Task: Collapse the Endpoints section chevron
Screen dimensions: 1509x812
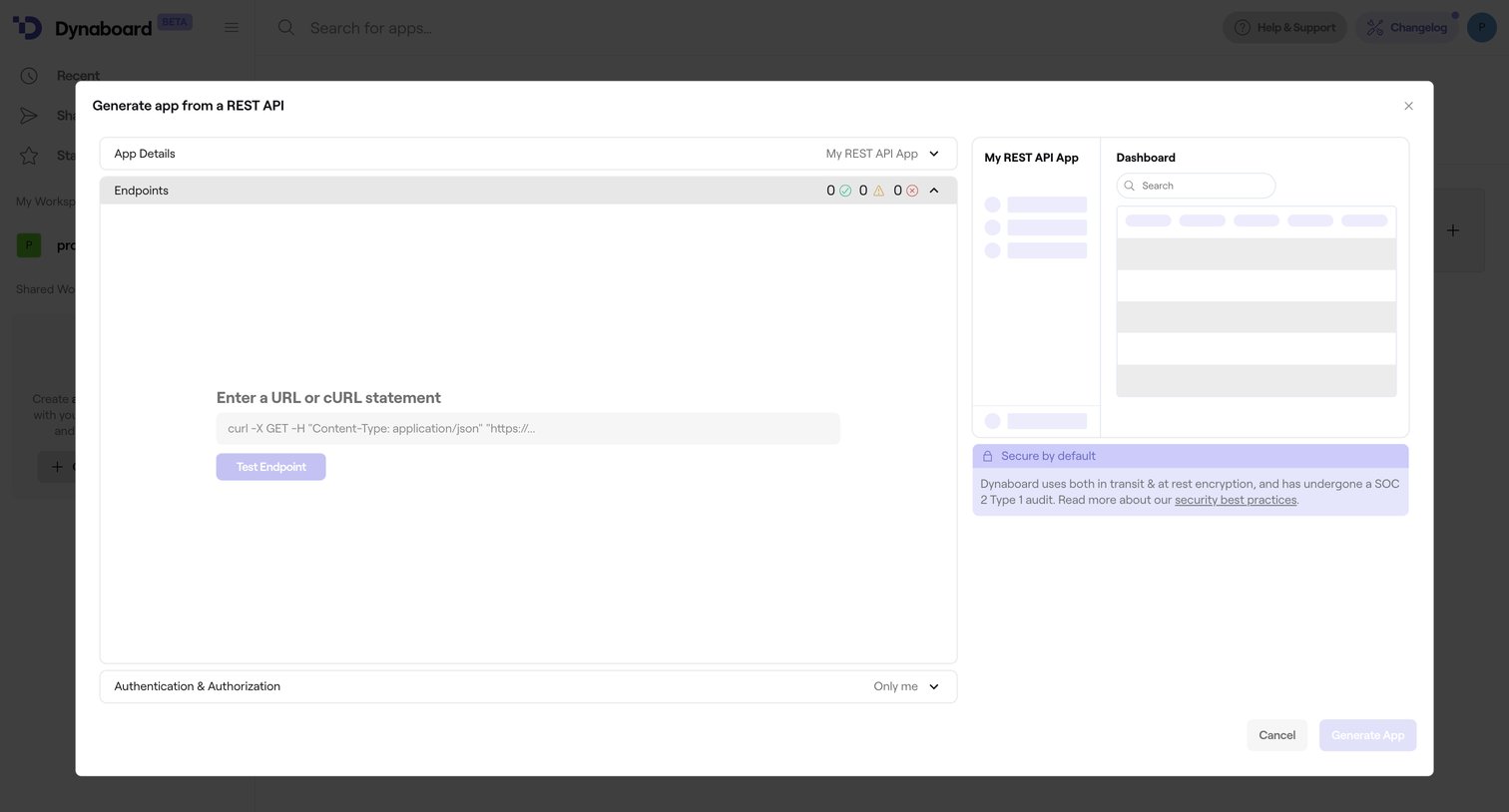Action: (934, 191)
